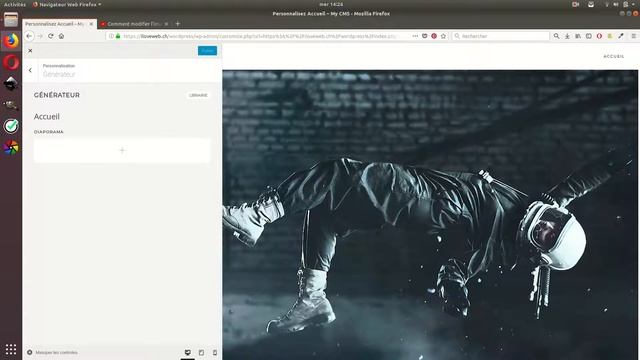This screenshot has width=640, height=360.
Task: Bookmark this page with the star icon
Action: [443, 36]
